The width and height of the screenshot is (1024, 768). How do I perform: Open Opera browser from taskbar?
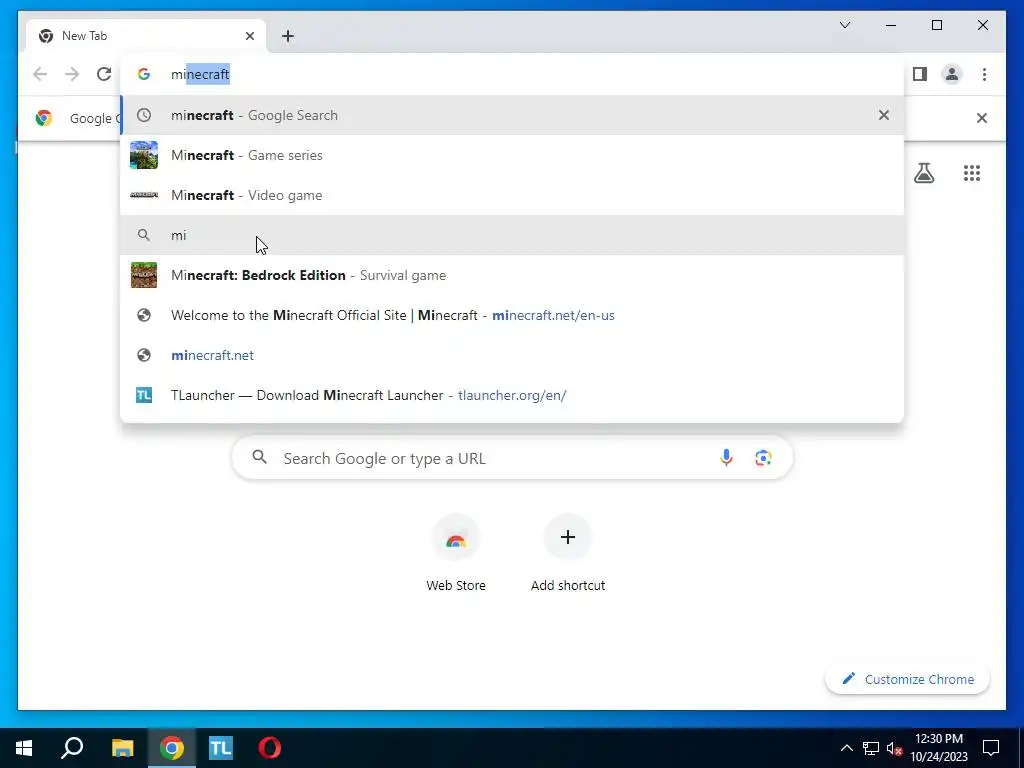(270, 748)
